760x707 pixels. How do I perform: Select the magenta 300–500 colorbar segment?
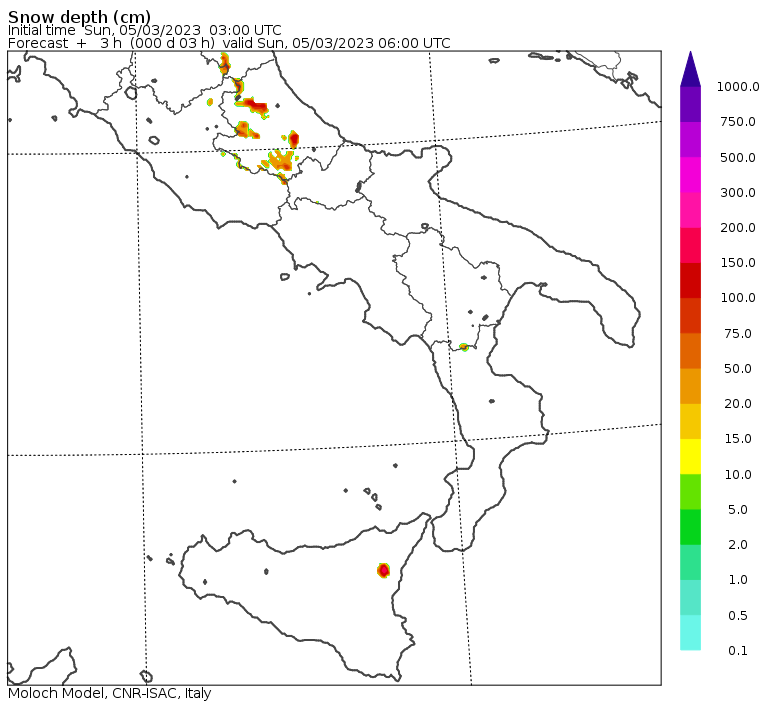(x=690, y=175)
